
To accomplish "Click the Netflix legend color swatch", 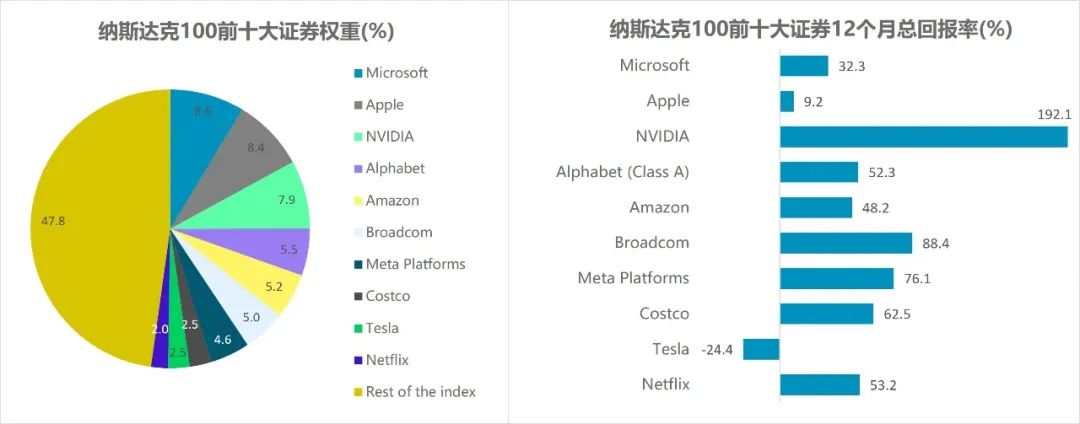I will [357, 360].
